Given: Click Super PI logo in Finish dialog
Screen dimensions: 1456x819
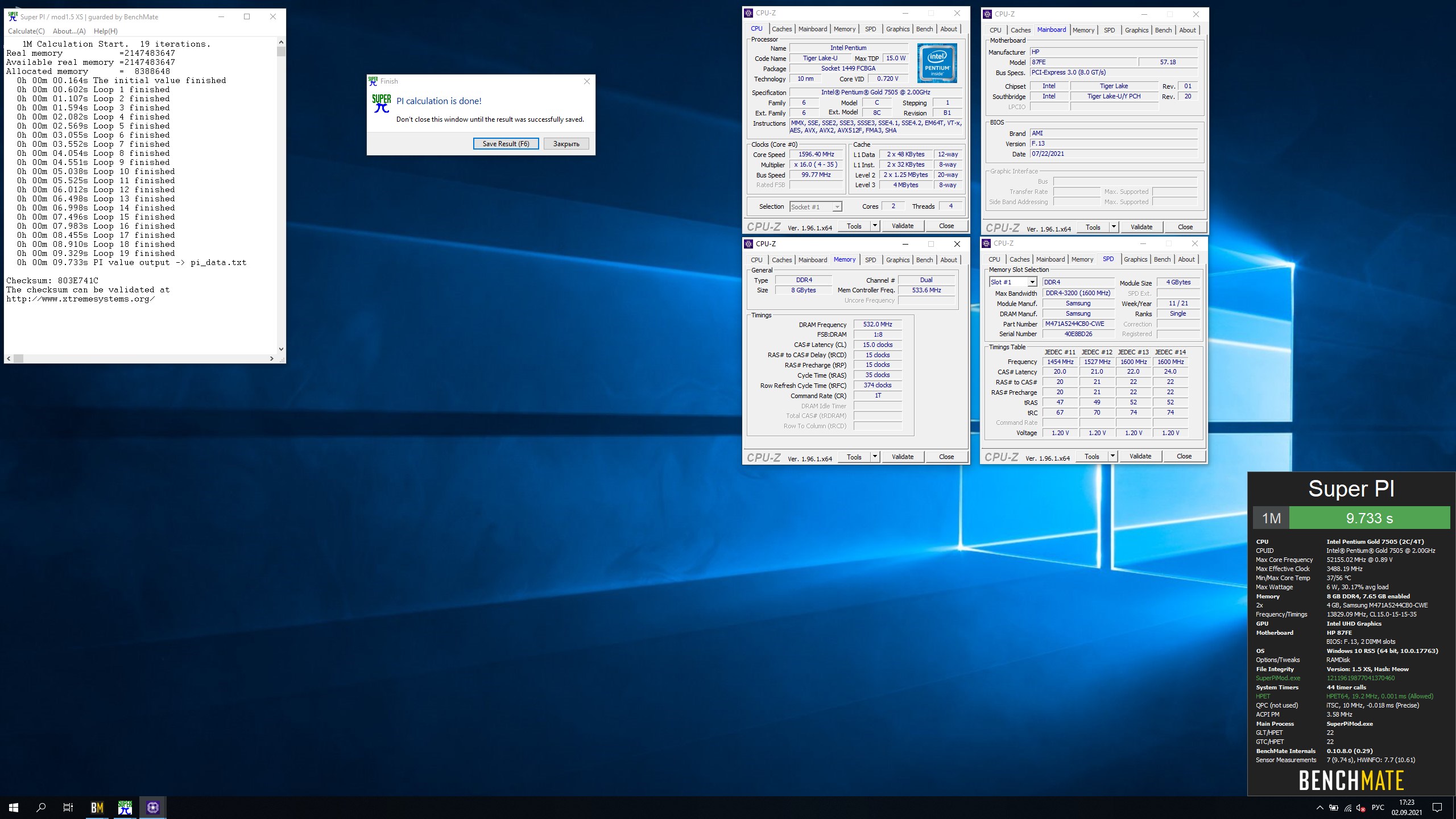Looking at the screenshot, I should point(382,103).
